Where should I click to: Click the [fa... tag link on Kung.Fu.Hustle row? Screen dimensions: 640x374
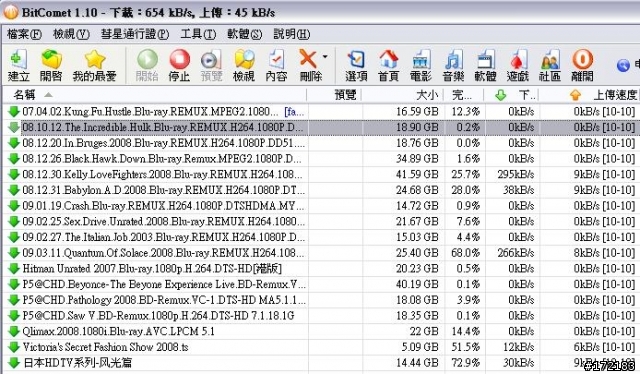(294, 111)
